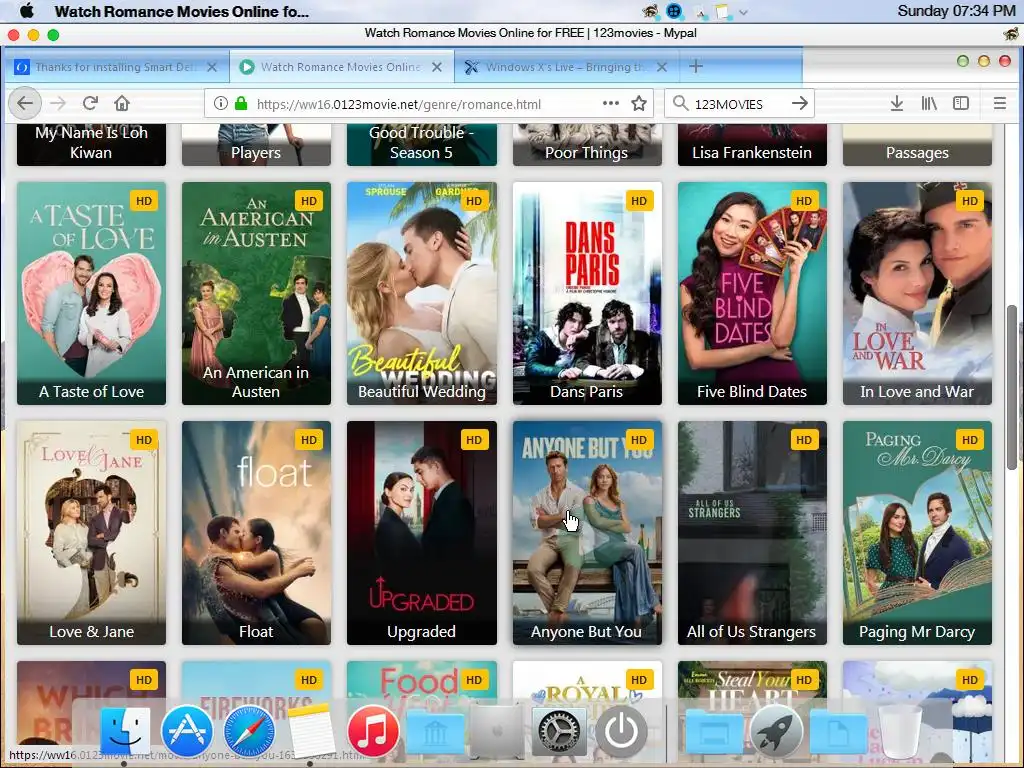Image resolution: width=1024 pixels, height=768 pixels.
Task: Open the page actions three-dots menu
Action: pos(611,103)
